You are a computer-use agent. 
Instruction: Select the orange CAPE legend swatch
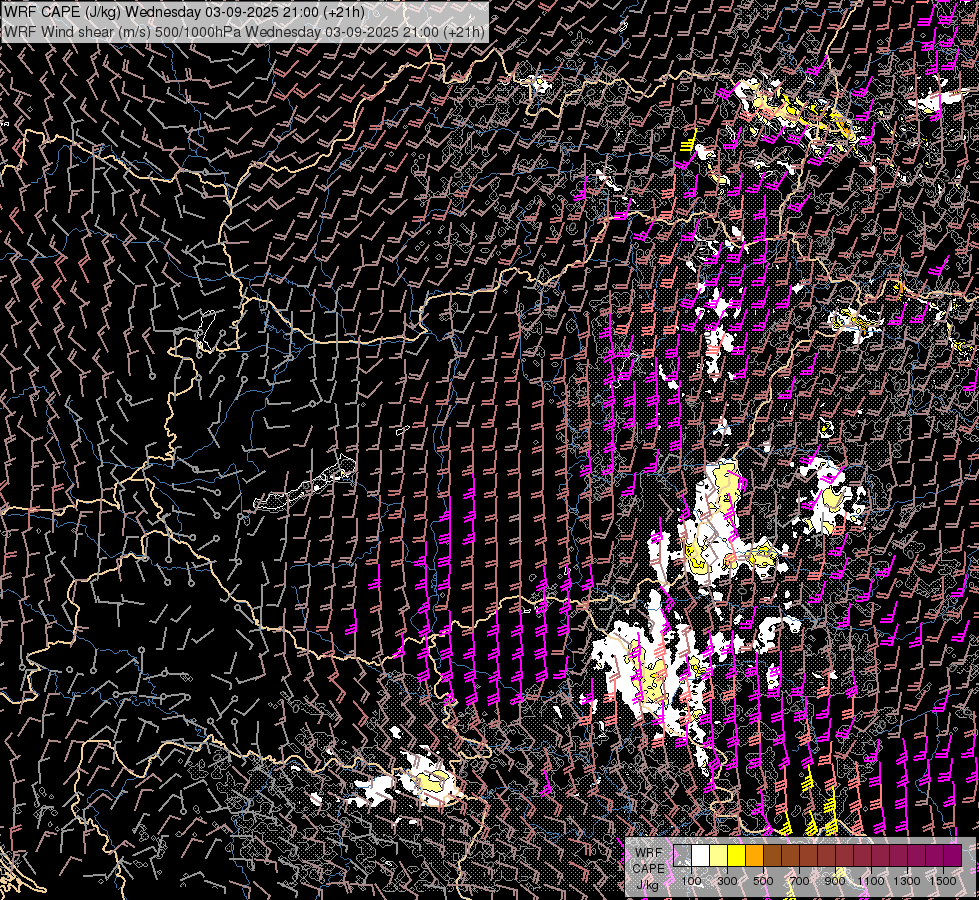click(754, 856)
